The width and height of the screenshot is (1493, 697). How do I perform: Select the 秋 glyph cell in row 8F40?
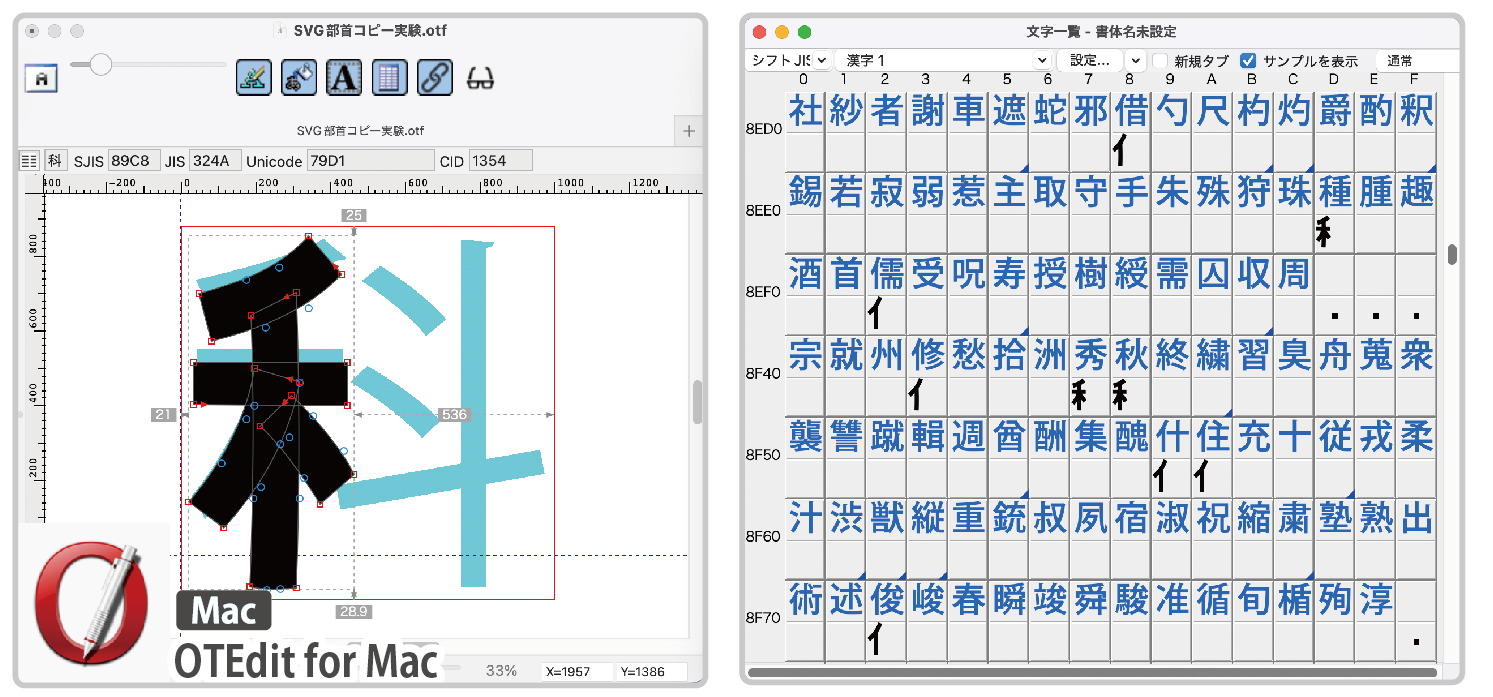coord(1130,356)
